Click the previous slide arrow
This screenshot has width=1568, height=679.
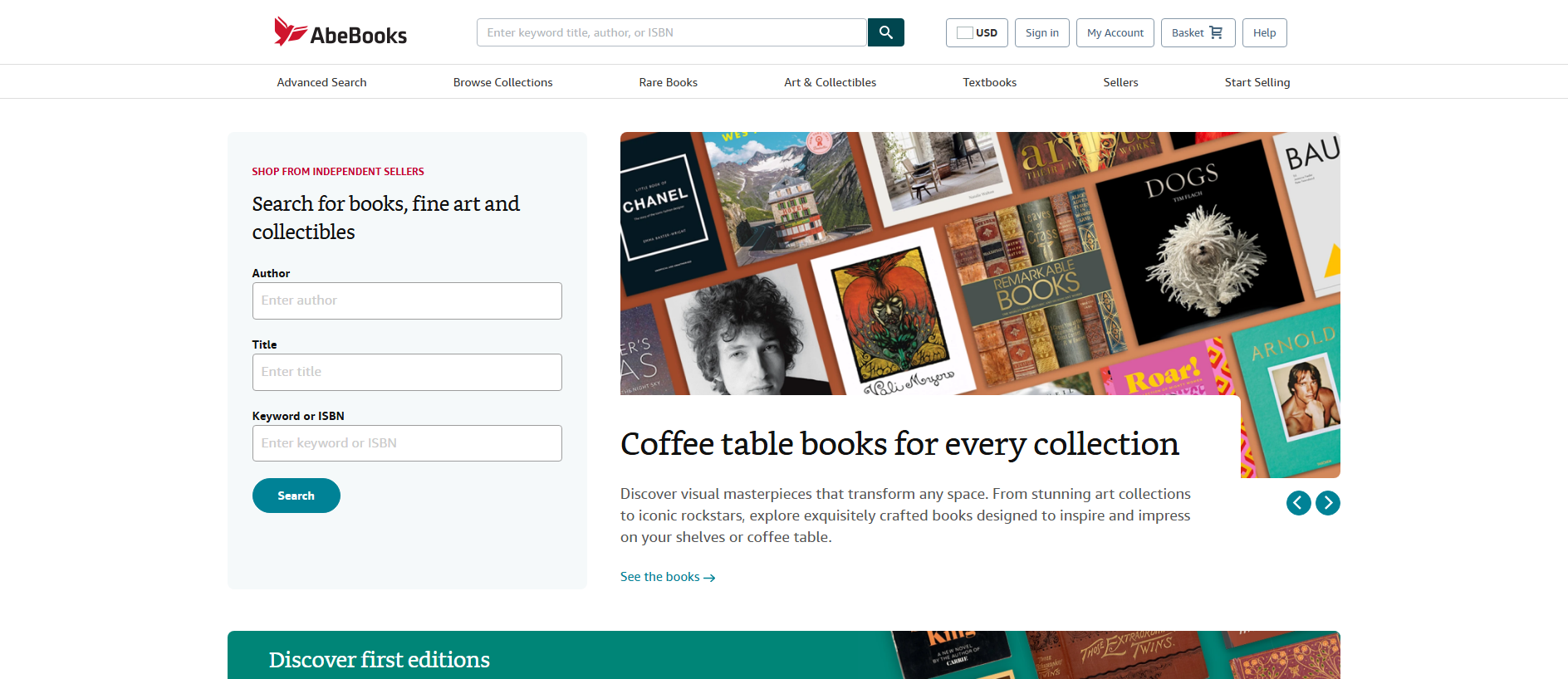(x=1299, y=503)
